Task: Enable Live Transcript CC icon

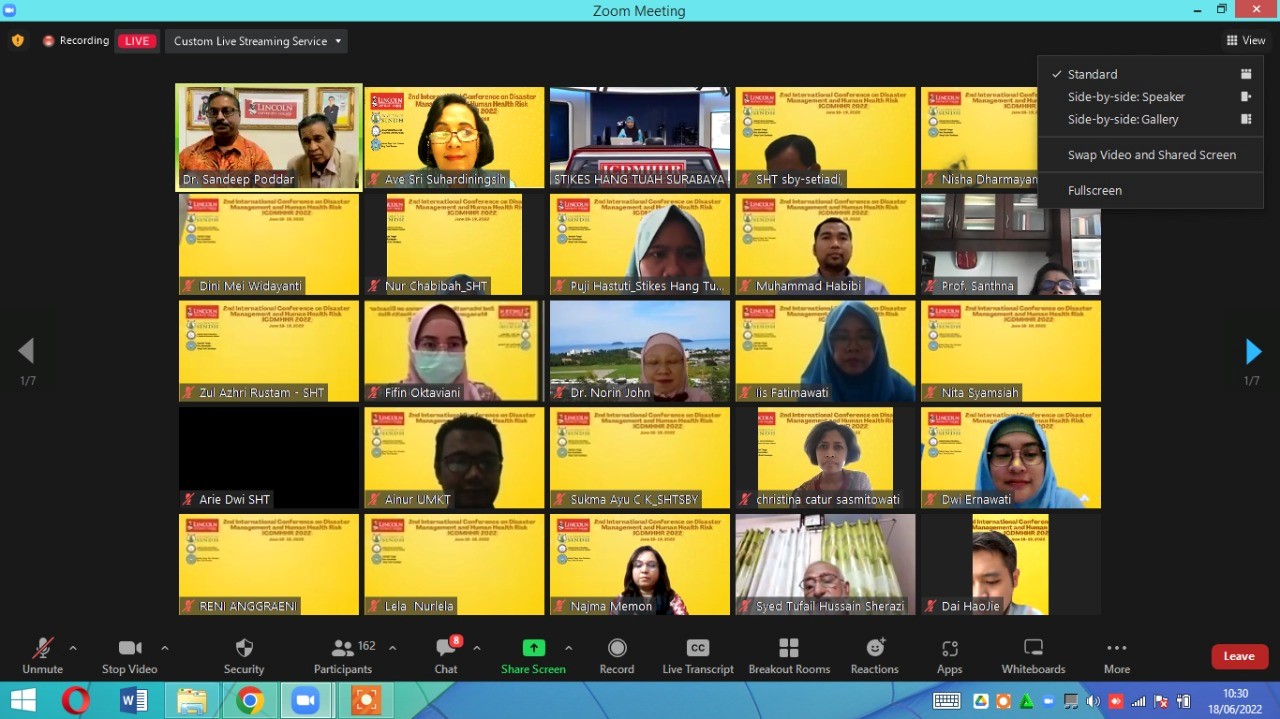Action: pos(698,648)
